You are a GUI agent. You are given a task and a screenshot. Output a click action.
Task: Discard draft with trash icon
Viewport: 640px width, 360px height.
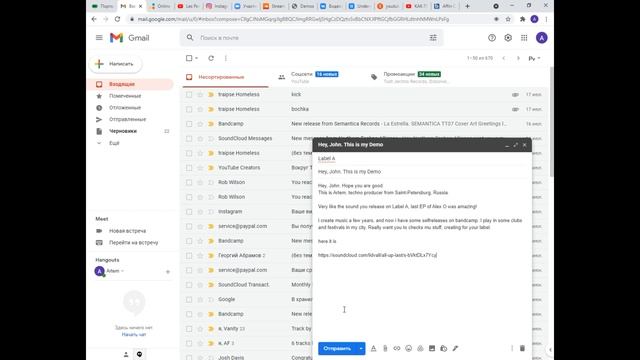coord(522,348)
